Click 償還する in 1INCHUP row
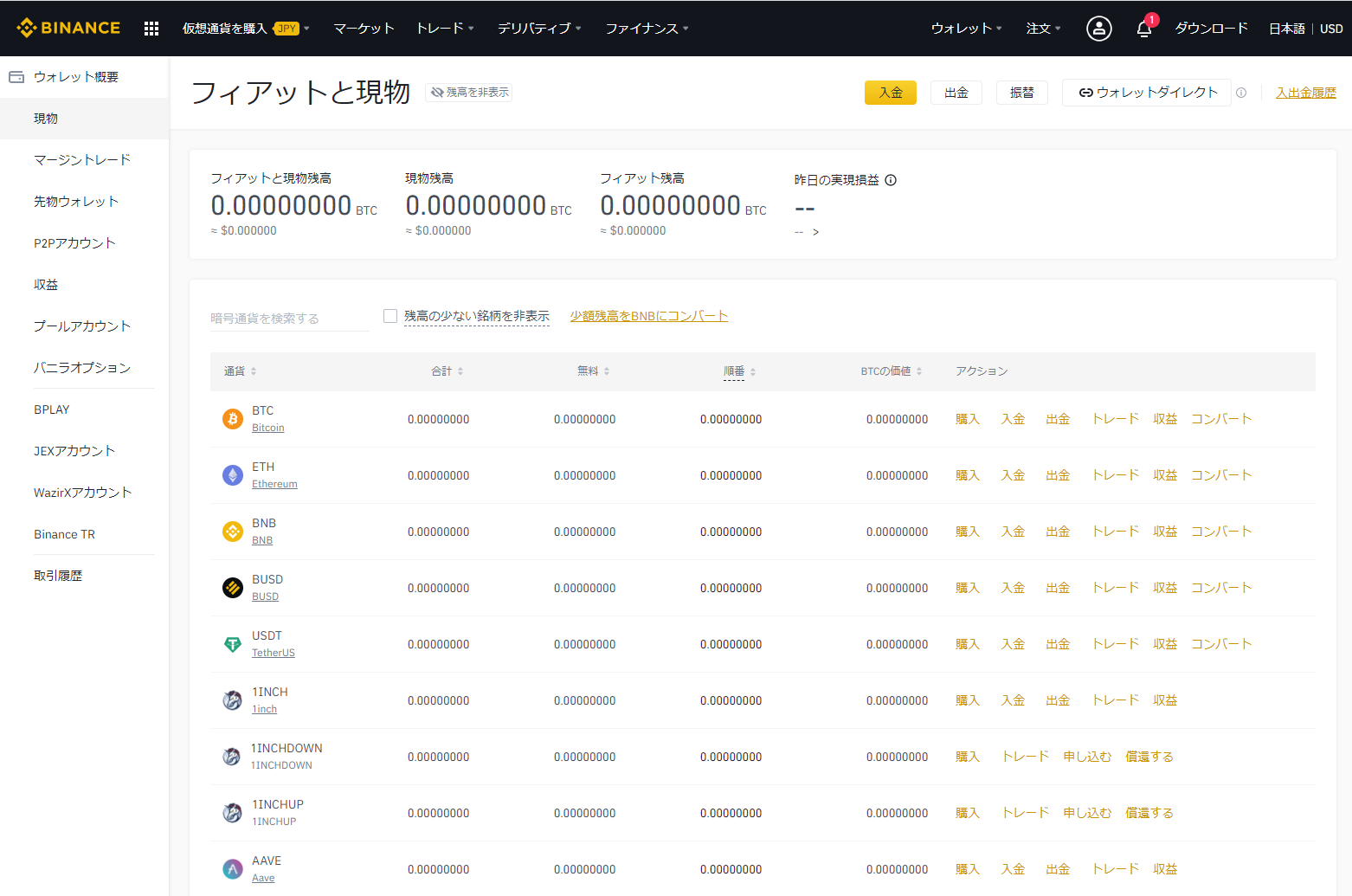 (x=1149, y=813)
